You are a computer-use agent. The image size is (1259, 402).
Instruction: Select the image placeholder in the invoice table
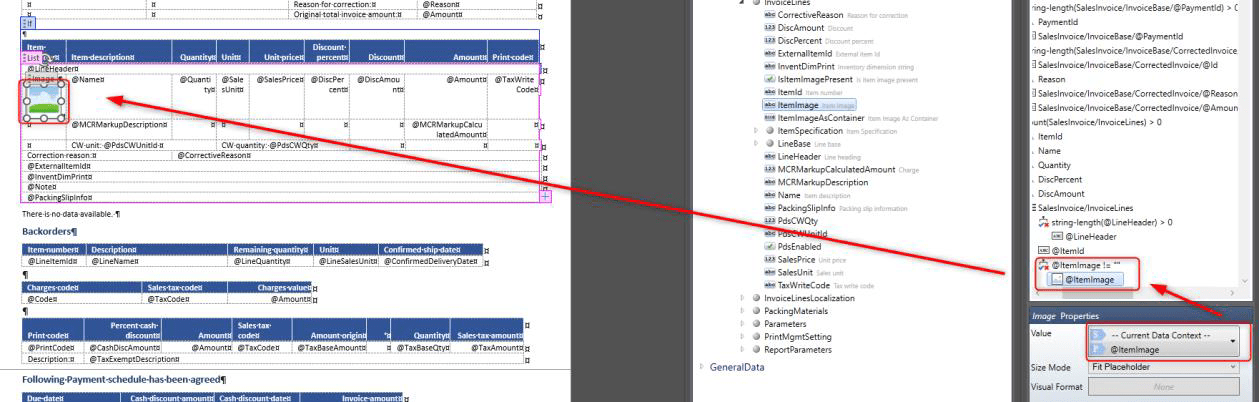pyautogui.click(x=43, y=99)
